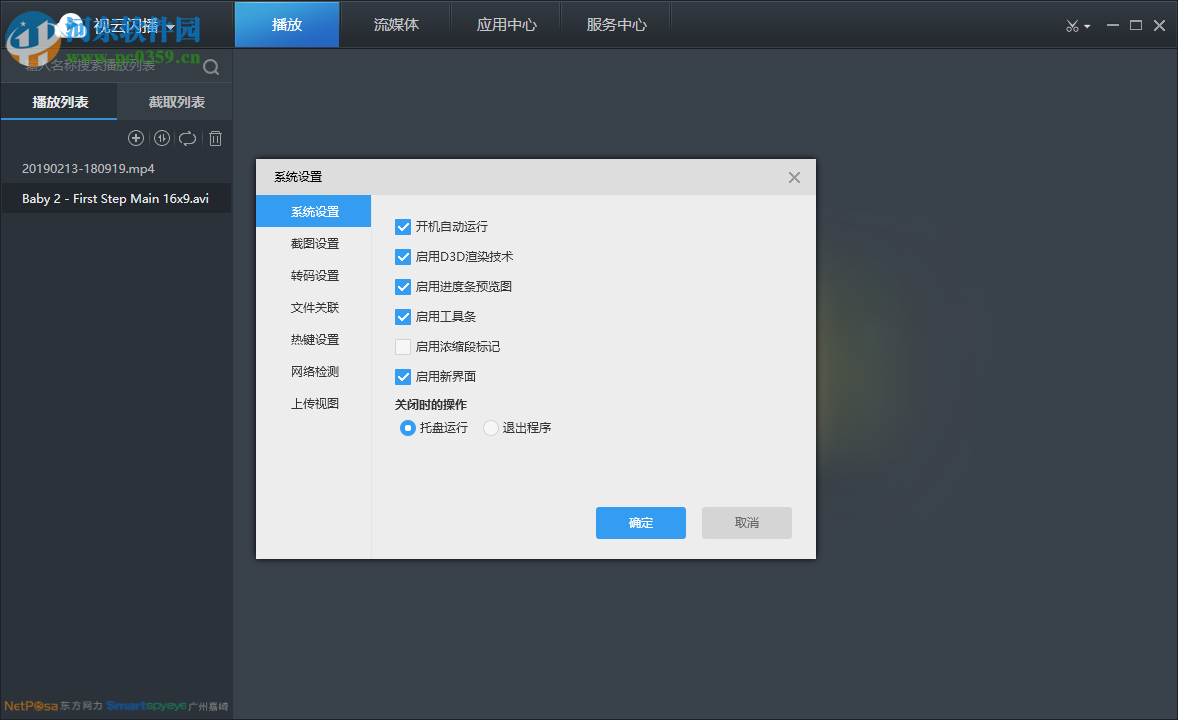Click the search magnifier icon
The image size is (1178, 720).
210,66
